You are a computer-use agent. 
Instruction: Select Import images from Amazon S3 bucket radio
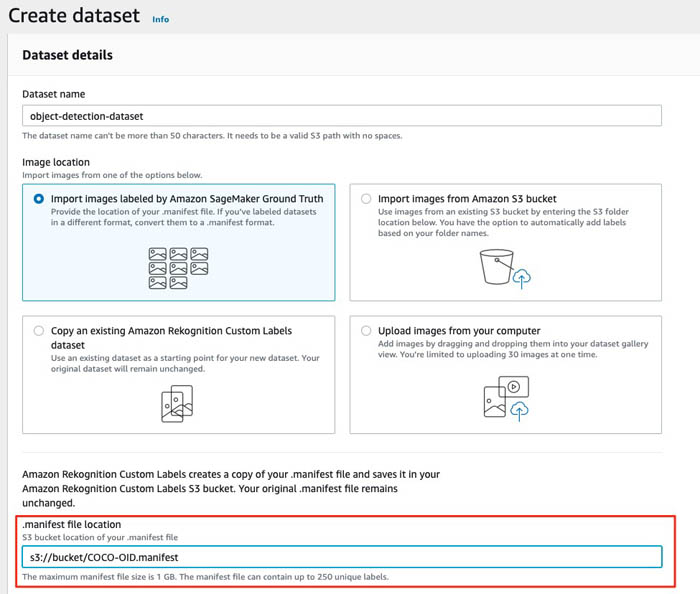[366, 199]
